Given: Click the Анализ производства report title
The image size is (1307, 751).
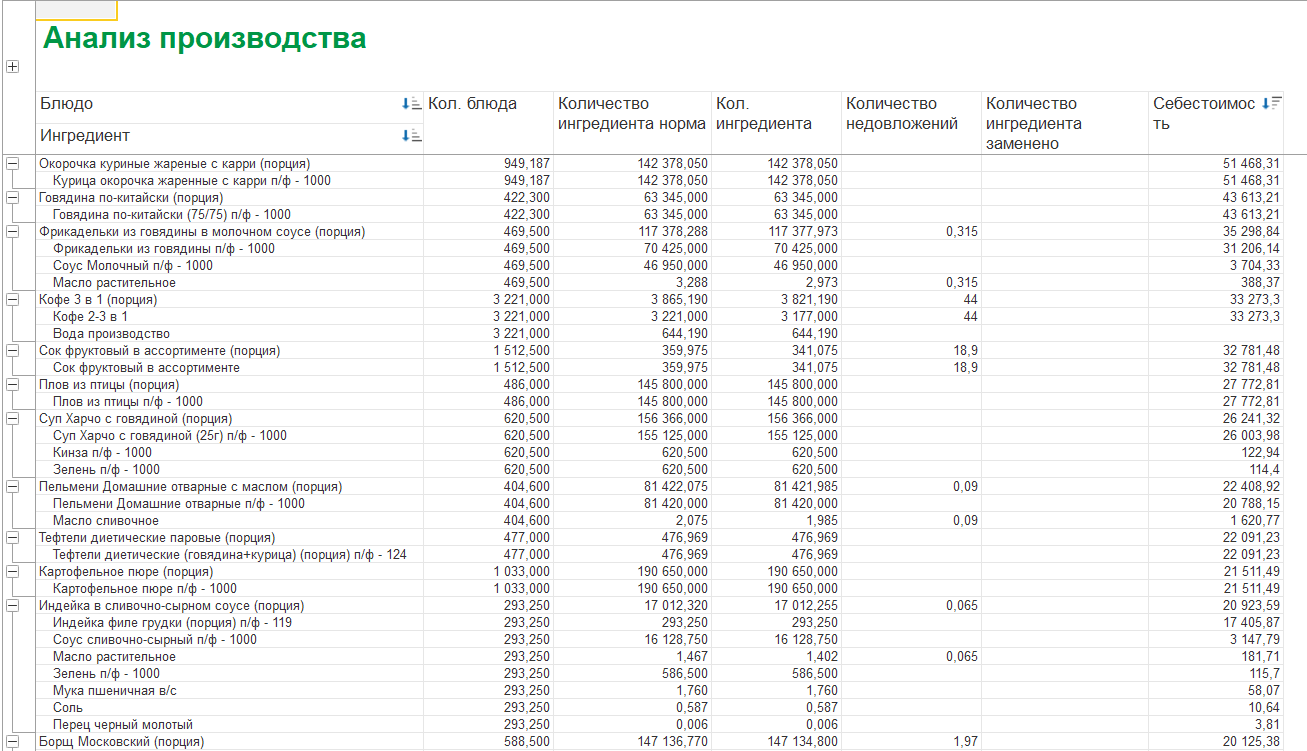Looking at the screenshot, I should [x=204, y=39].
